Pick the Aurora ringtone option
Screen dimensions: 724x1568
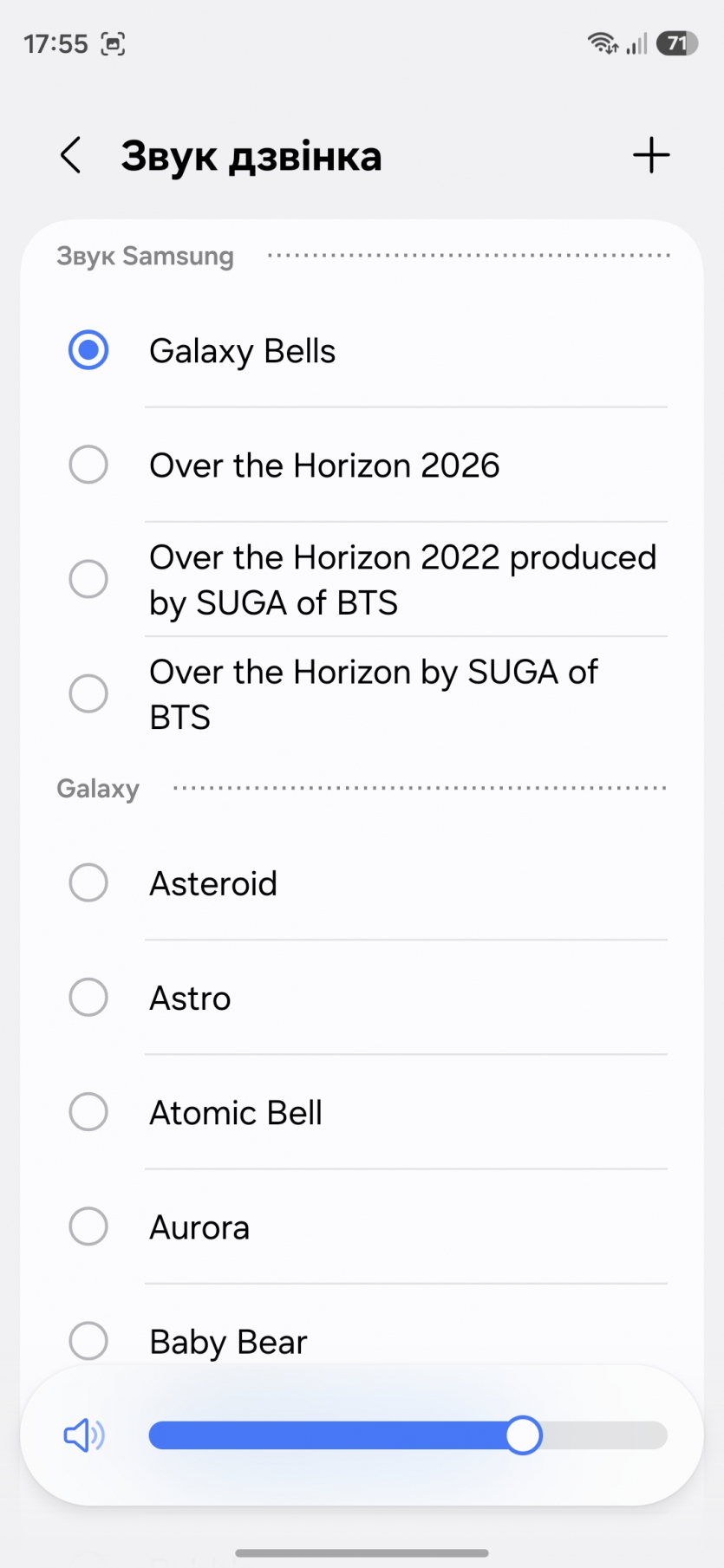pos(88,1226)
